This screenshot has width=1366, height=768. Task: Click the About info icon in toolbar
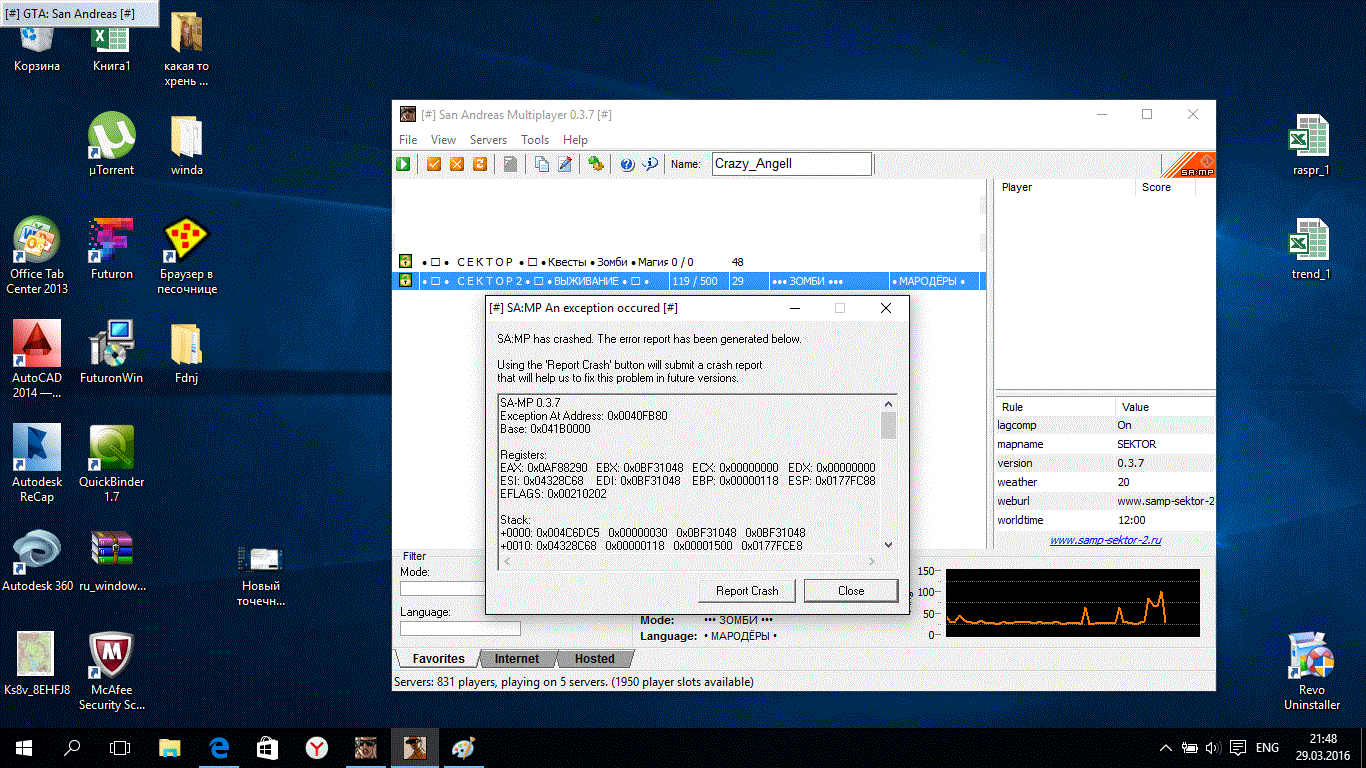point(650,164)
